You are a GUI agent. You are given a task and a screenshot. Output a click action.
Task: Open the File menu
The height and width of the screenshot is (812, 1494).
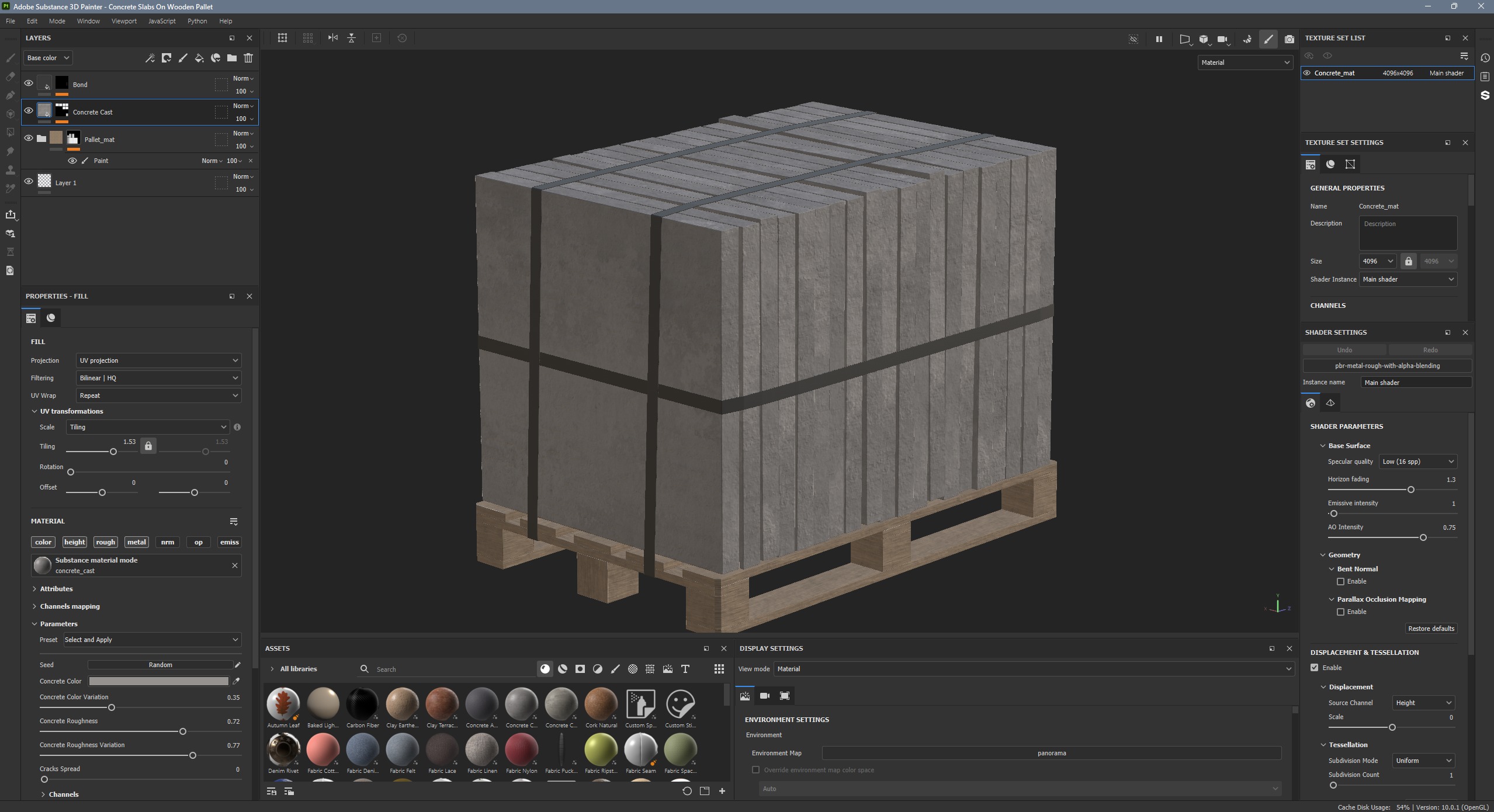pos(11,21)
